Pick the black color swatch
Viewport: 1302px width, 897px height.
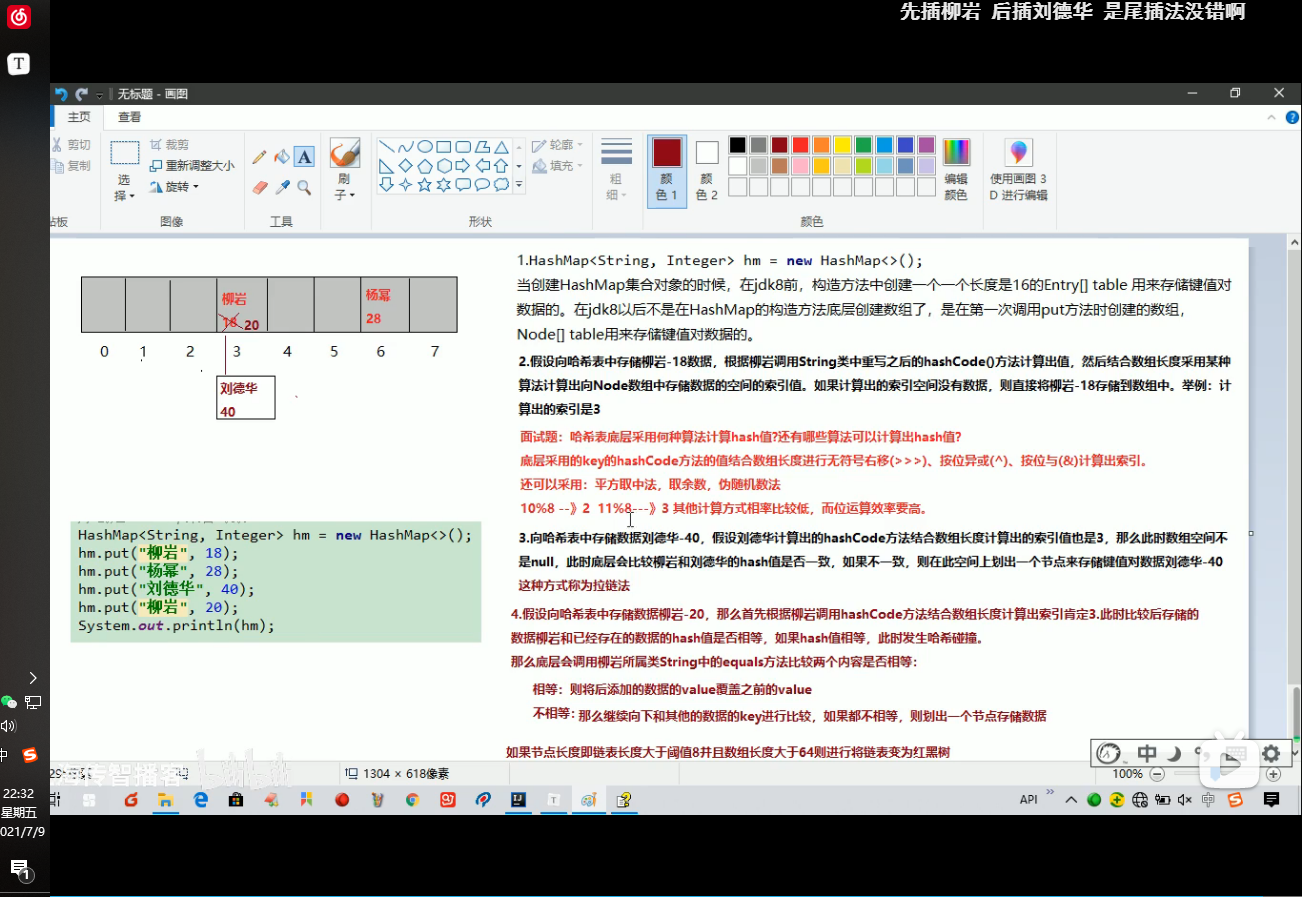point(737,145)
